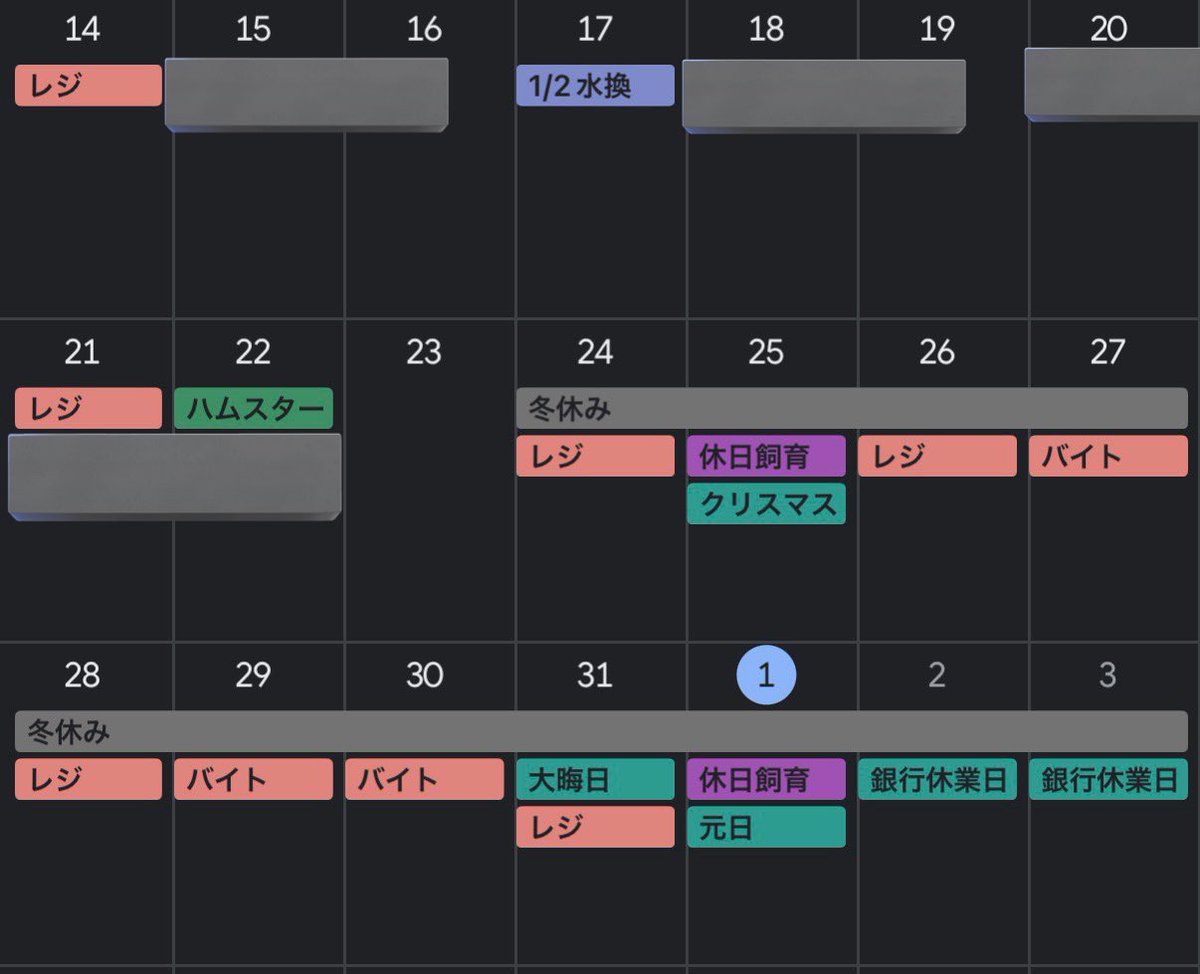Image resolution: width=1200 pixels, height=974 pixels.
Task: Select date 15
Action: [x=253, y=29]
